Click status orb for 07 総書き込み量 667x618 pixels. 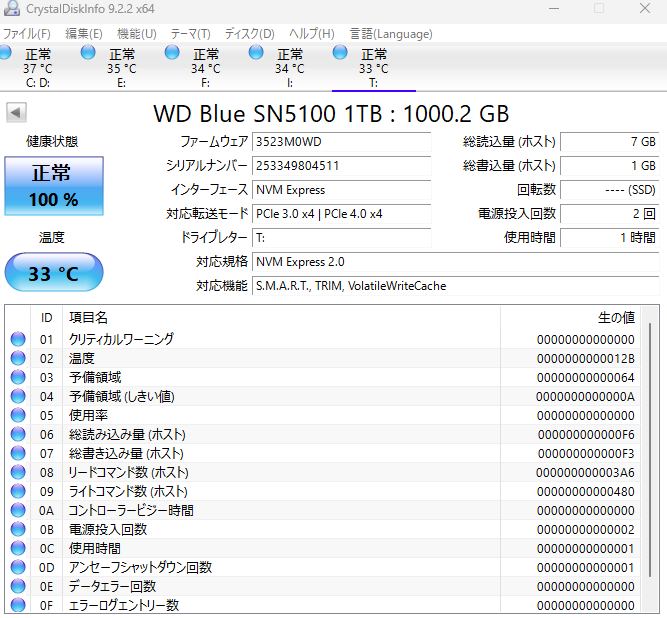point(18,453)
